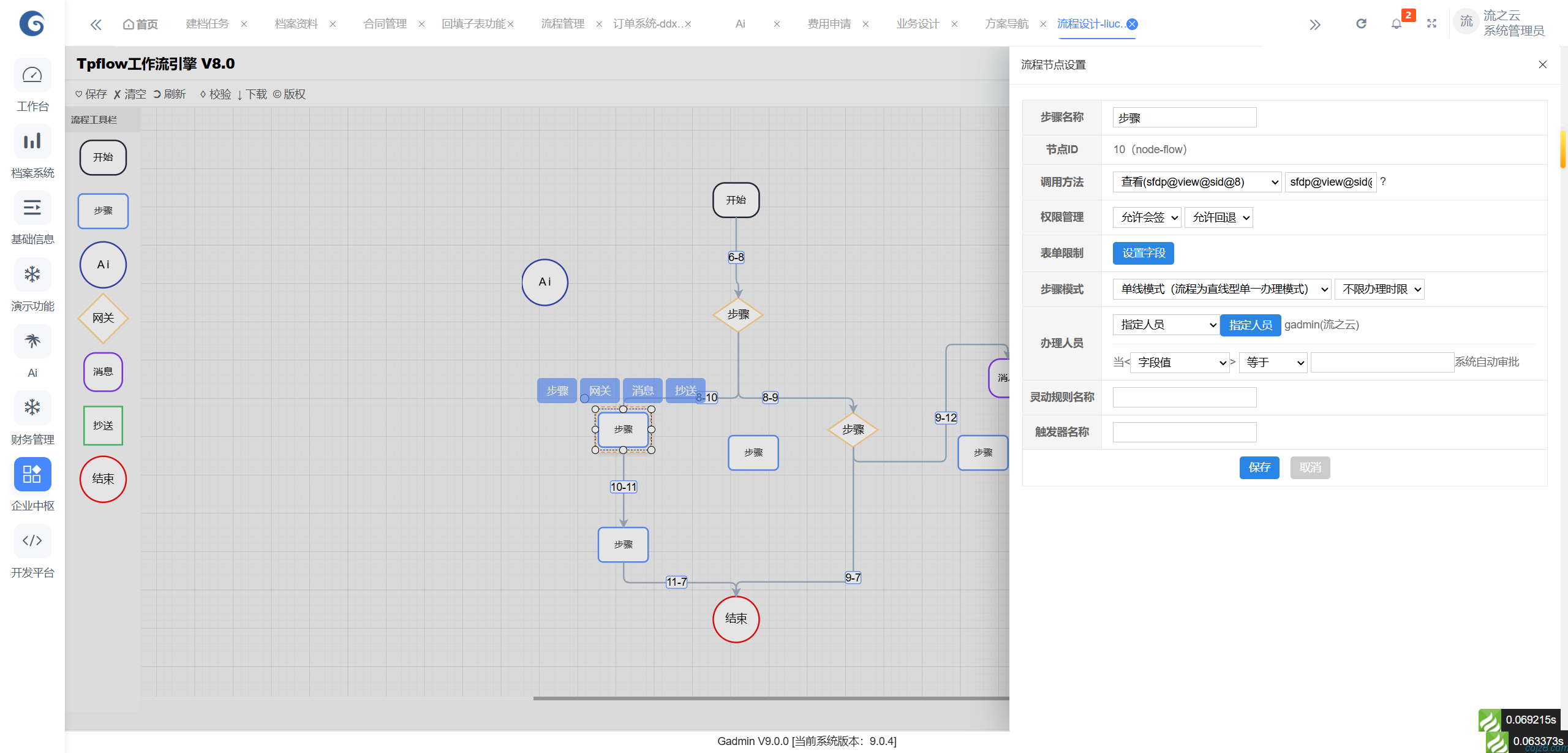Select the 结束 end node tool
The image size is (1568, 753).
point(102,479)
